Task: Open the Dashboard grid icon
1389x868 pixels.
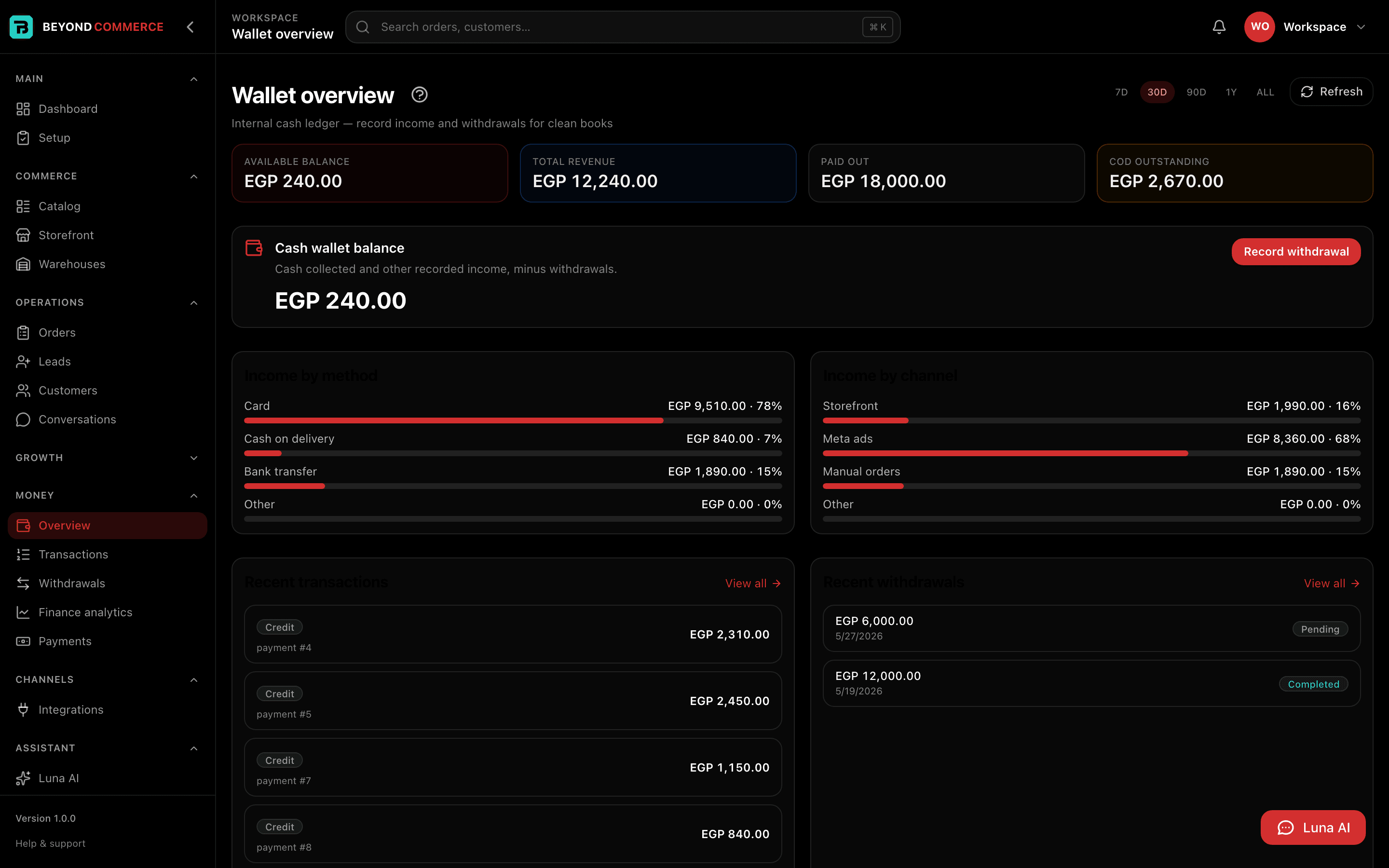Action: pos(23,109)
